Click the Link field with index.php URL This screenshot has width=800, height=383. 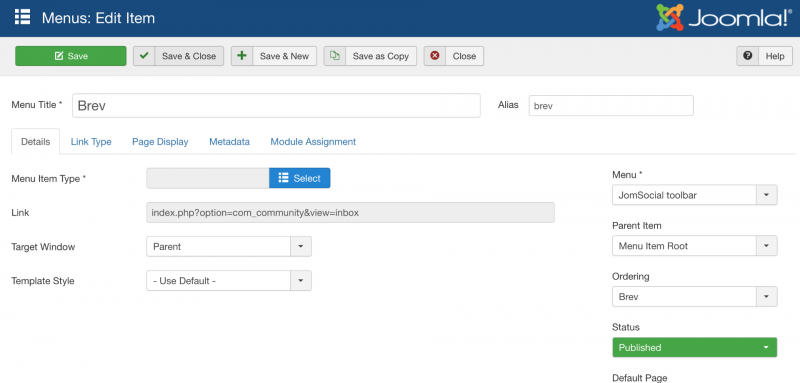351,213
